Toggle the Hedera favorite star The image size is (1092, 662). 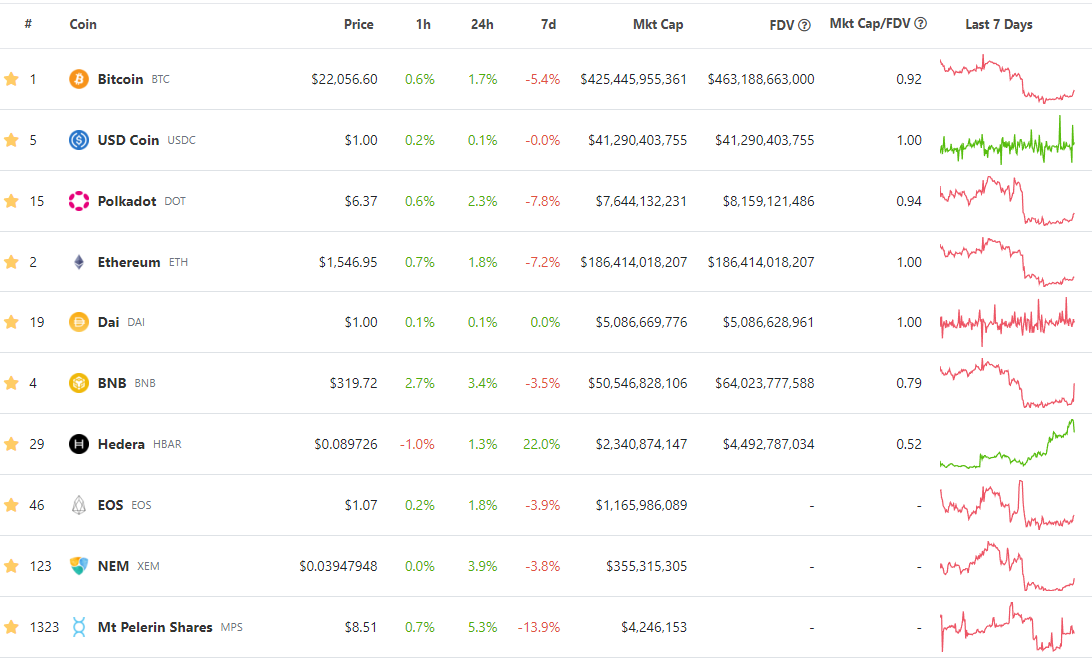click(x=11, y=444)
